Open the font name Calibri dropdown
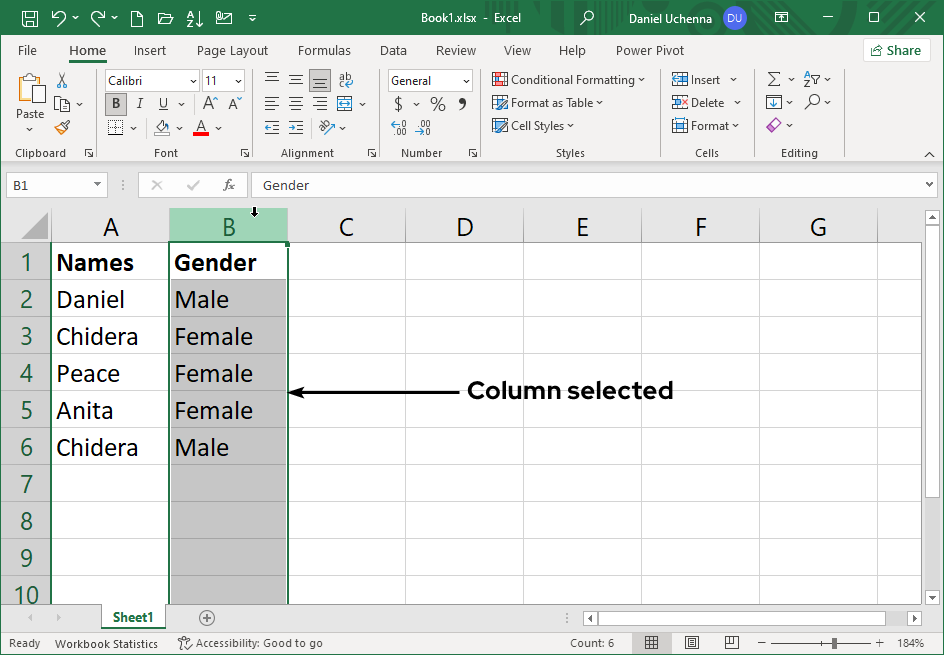 (x=193, y=81)
